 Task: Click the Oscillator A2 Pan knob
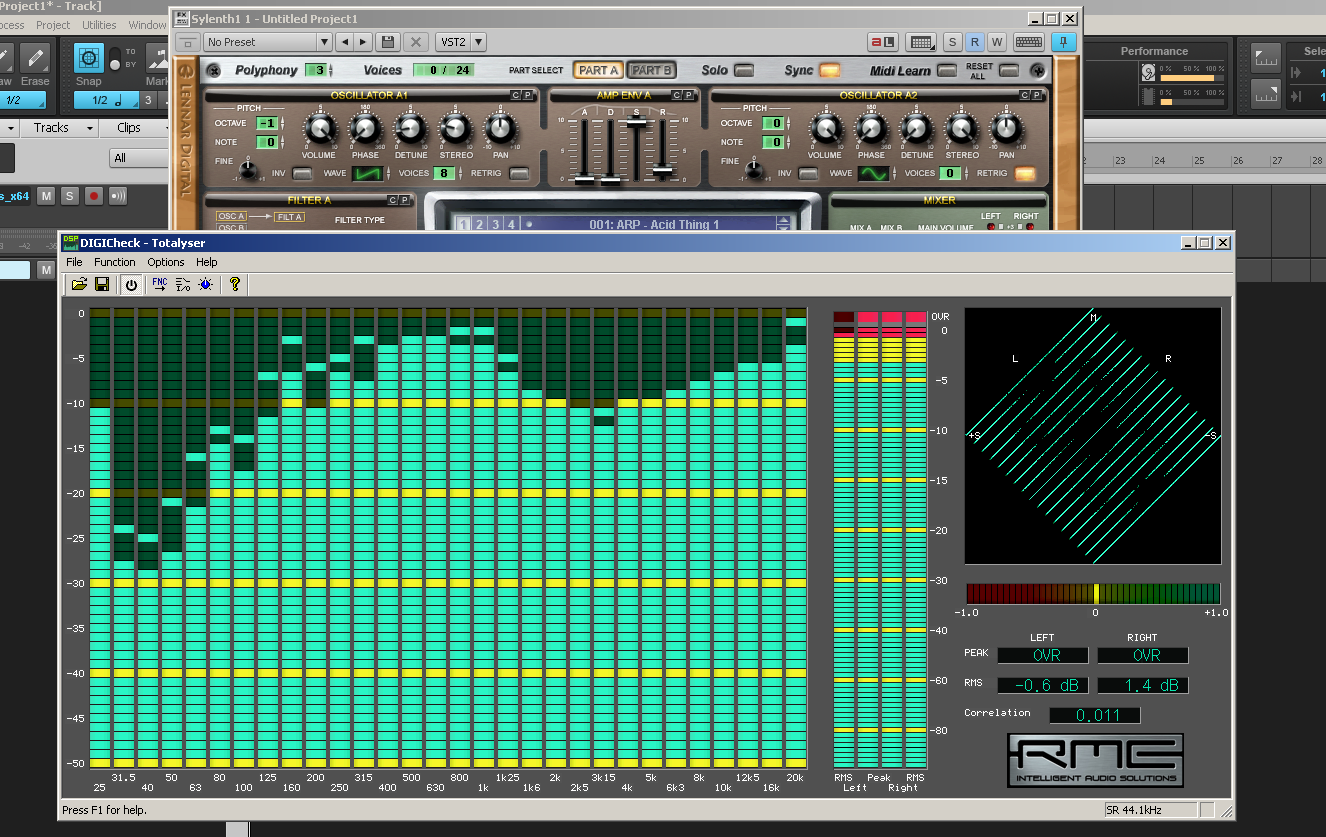pos(1006,128)
